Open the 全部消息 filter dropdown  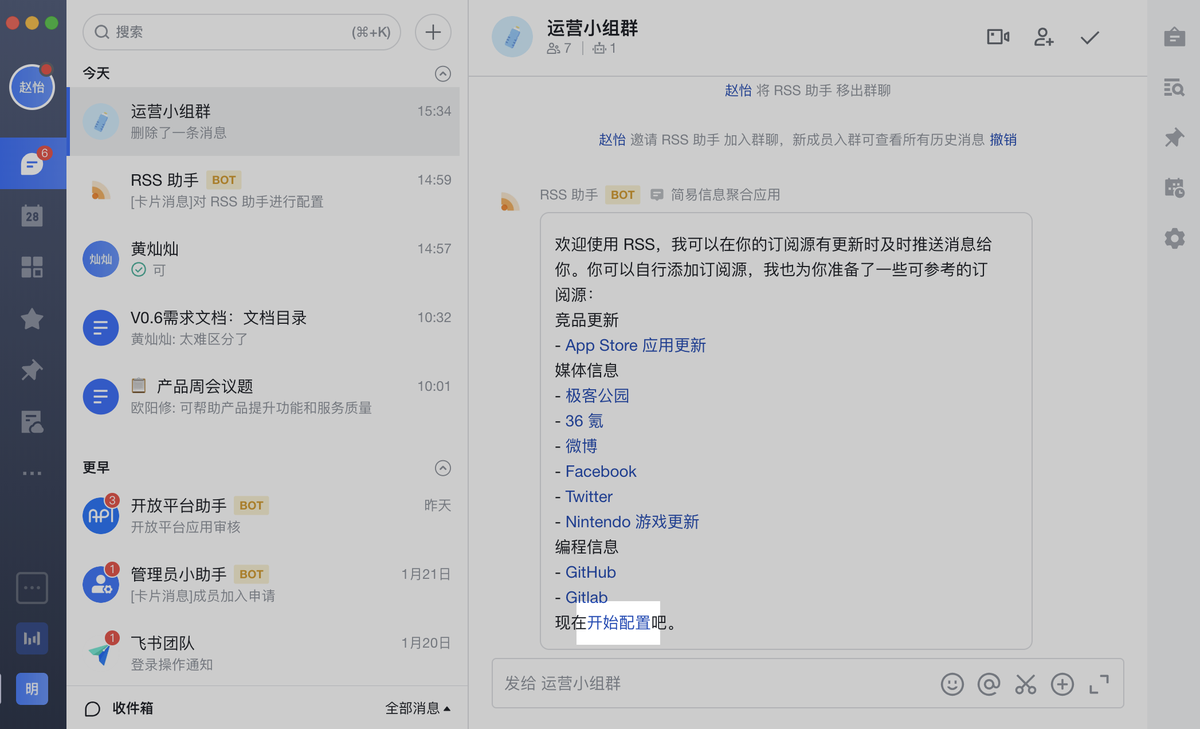(x=418, y=708)
